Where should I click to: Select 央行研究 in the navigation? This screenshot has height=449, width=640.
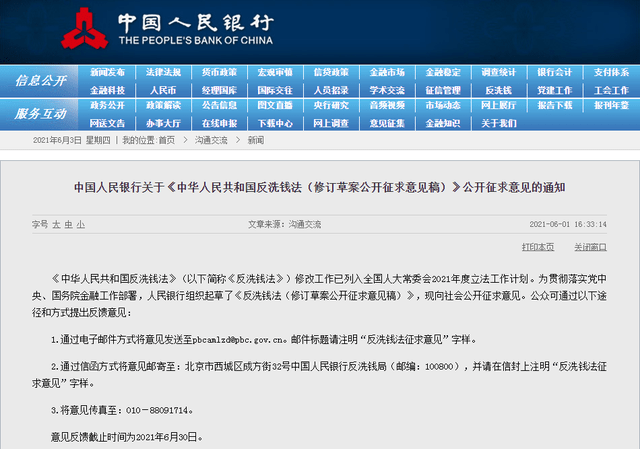point(331,105)
